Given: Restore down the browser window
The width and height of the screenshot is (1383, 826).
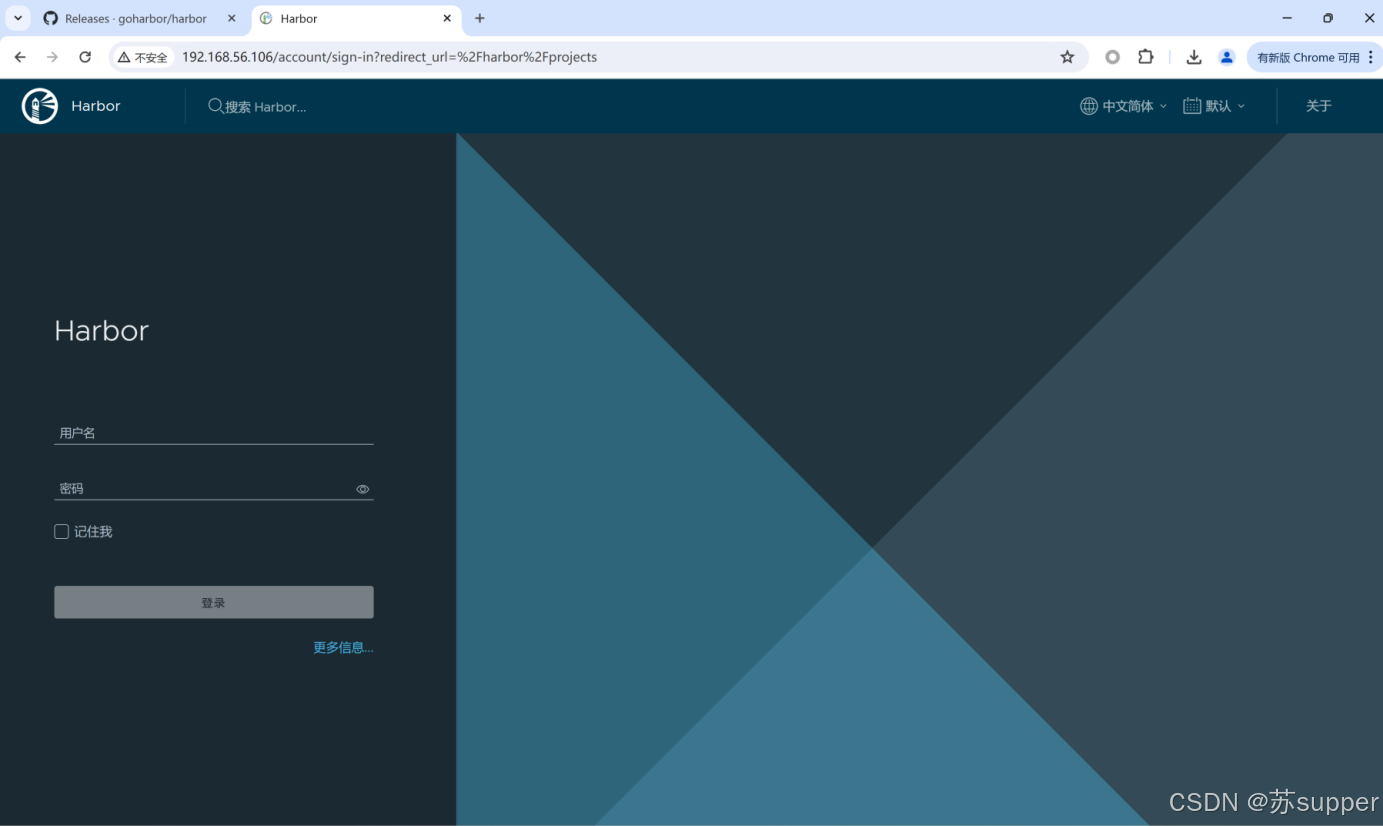Looking at the screenshot, I should click(x=1328, y=18).
